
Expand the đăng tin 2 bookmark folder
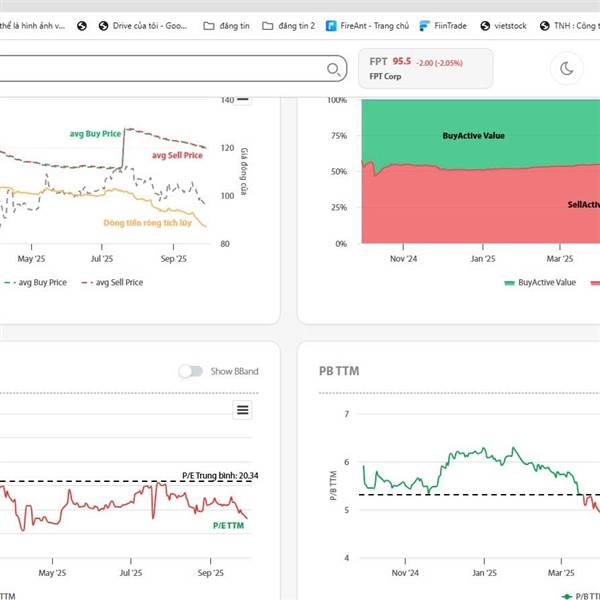tap(289, 26)
